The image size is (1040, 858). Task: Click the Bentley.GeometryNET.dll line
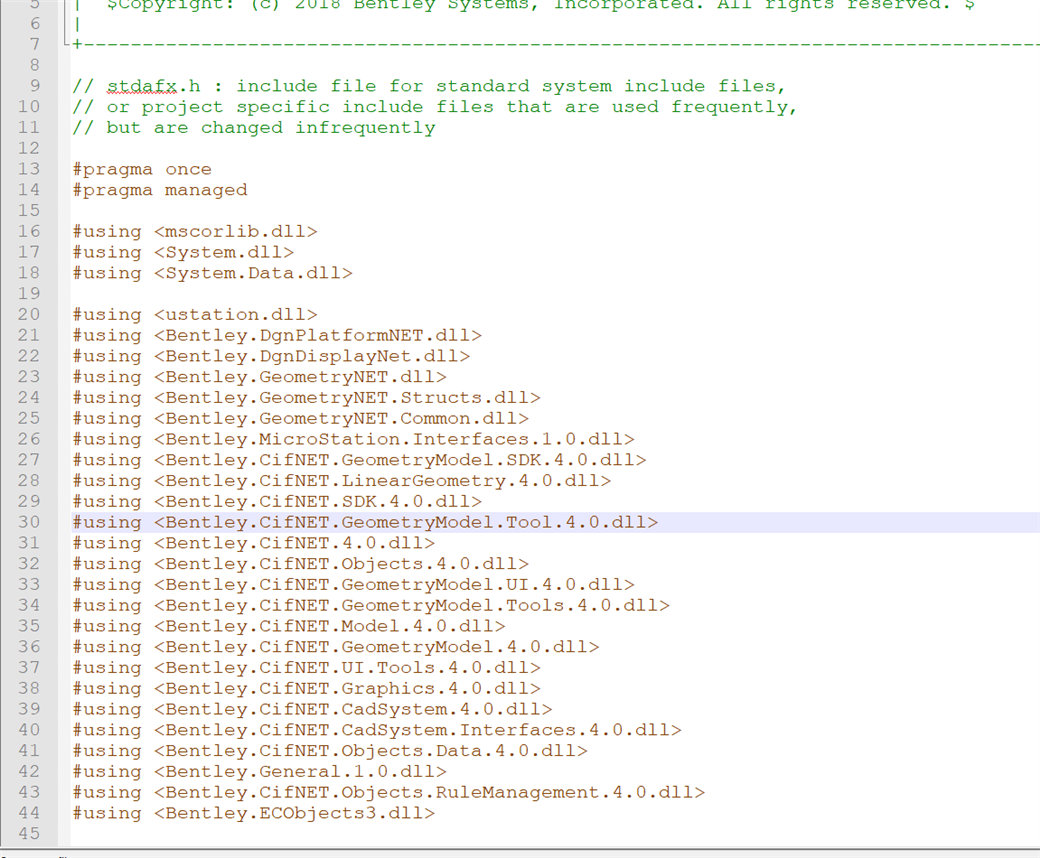pos(259,377)
